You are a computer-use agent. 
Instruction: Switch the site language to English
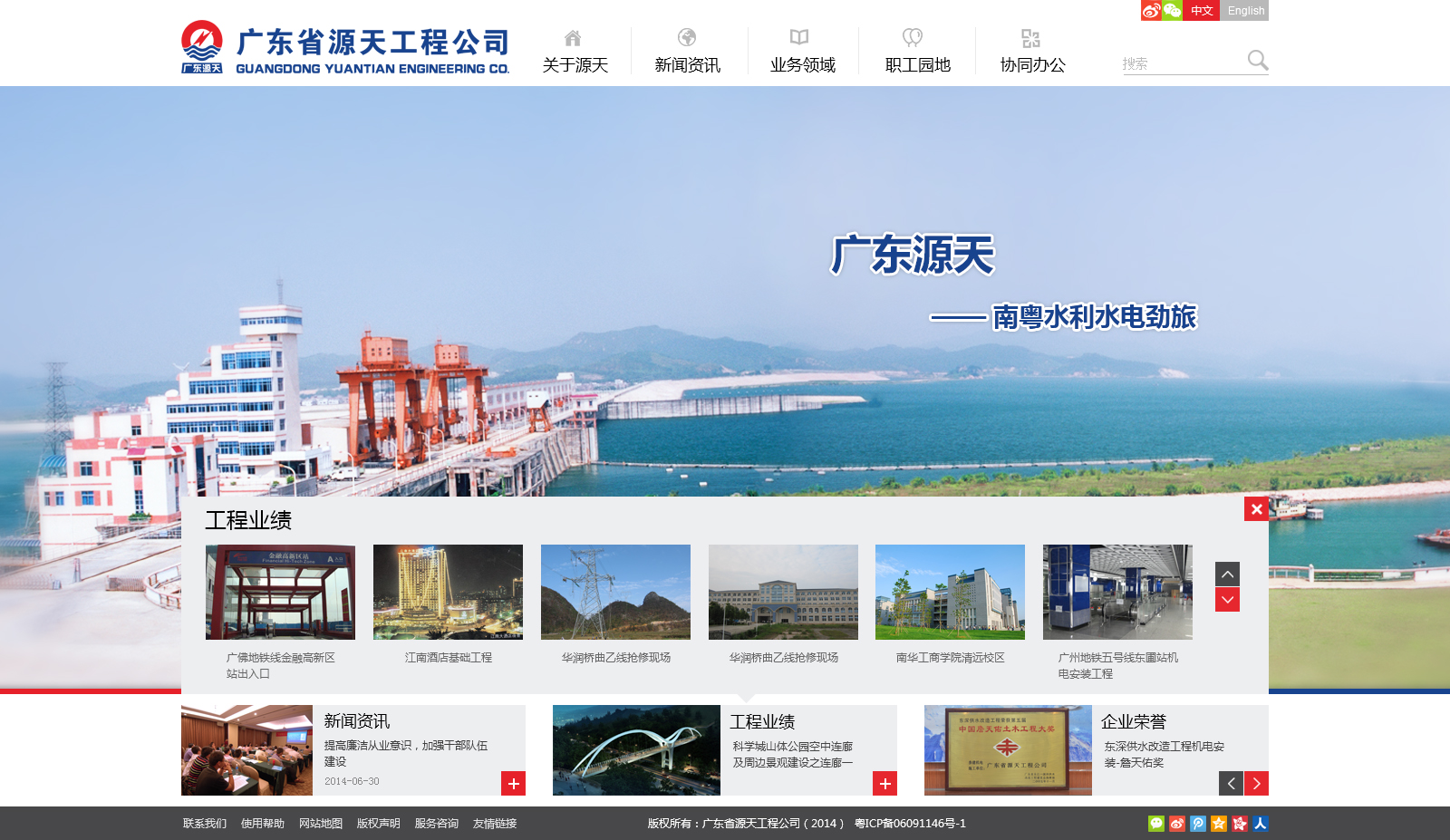point(1245,11)
